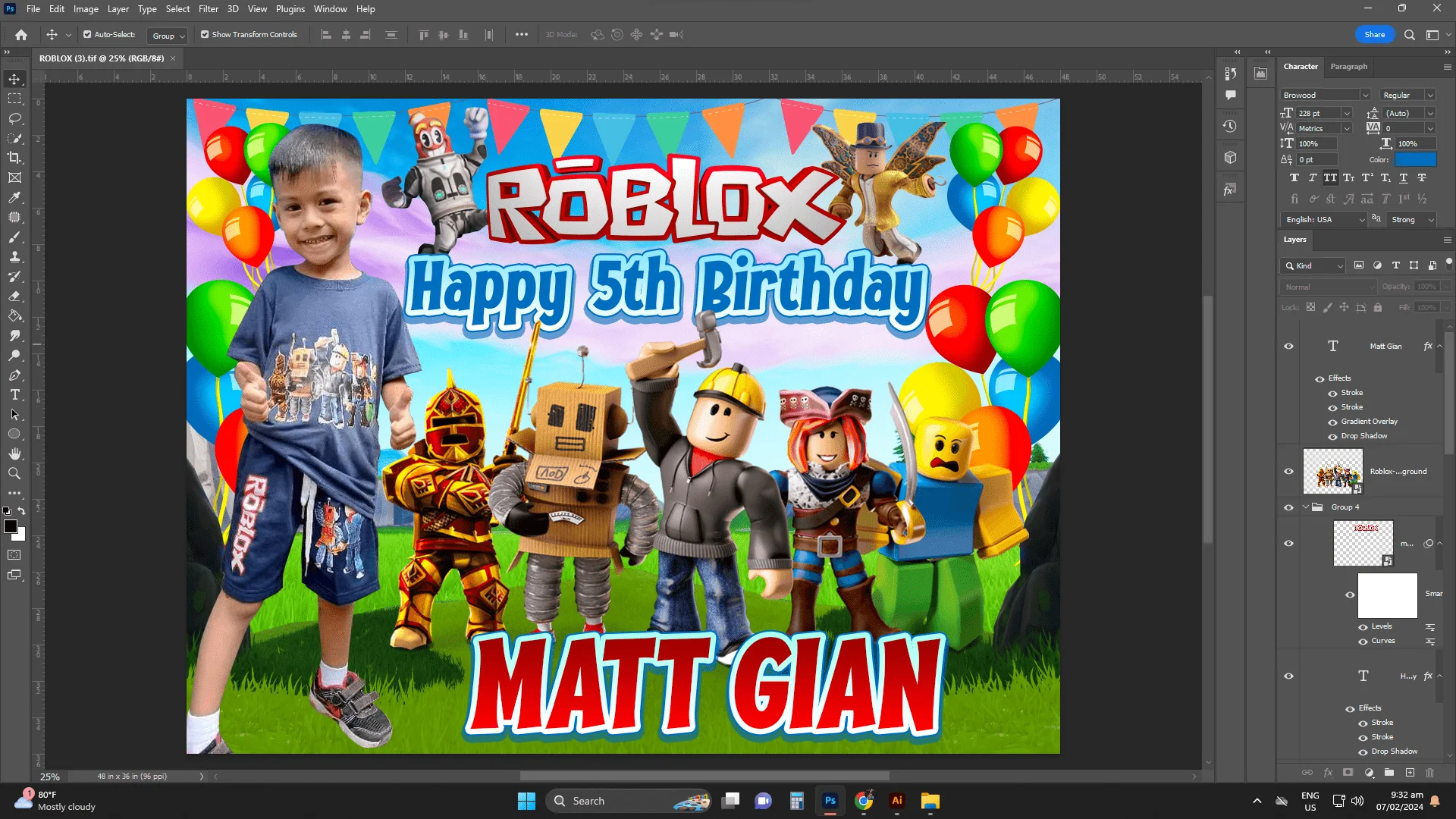
Task: Hide the Roblox background layer
Action: click(x=1288, y=472)
